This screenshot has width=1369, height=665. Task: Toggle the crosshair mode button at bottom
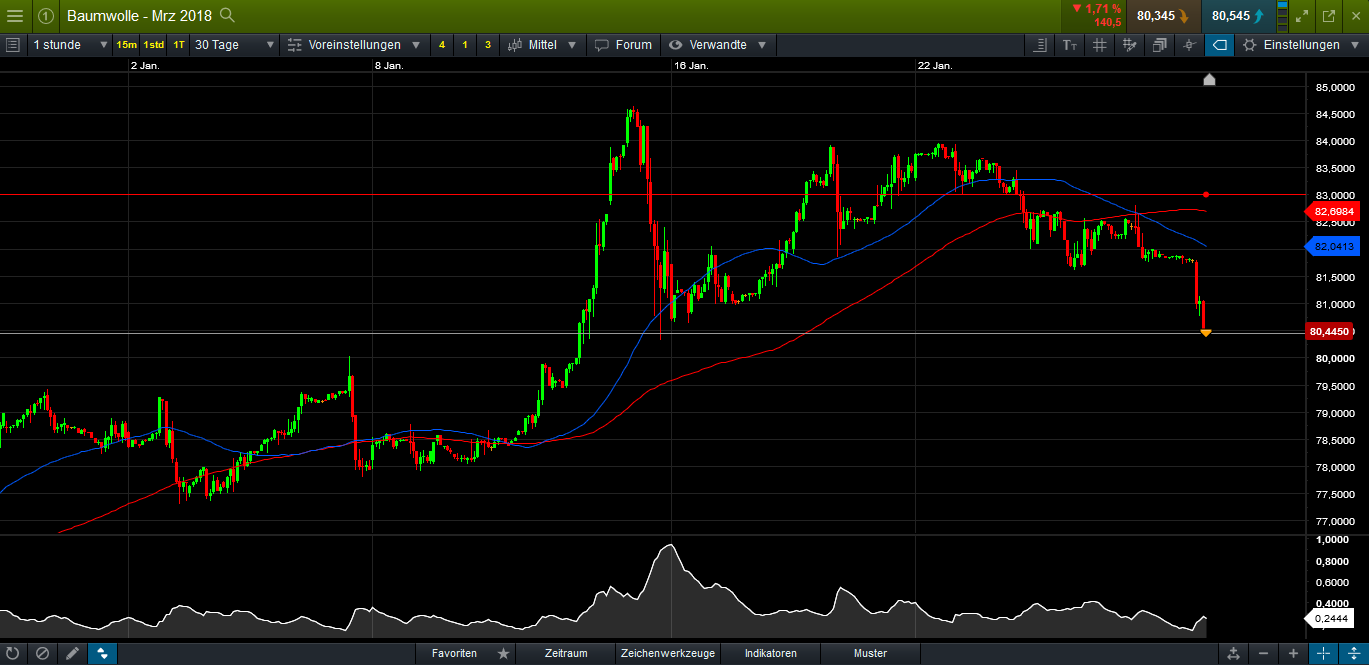102,653
